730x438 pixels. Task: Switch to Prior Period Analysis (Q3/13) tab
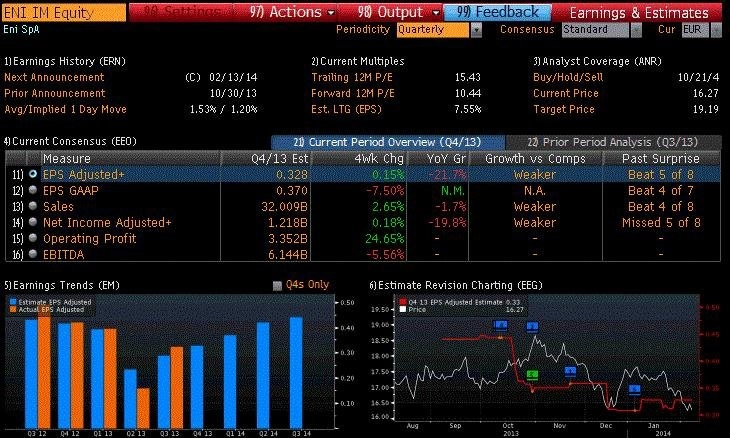tap(613, 142)
